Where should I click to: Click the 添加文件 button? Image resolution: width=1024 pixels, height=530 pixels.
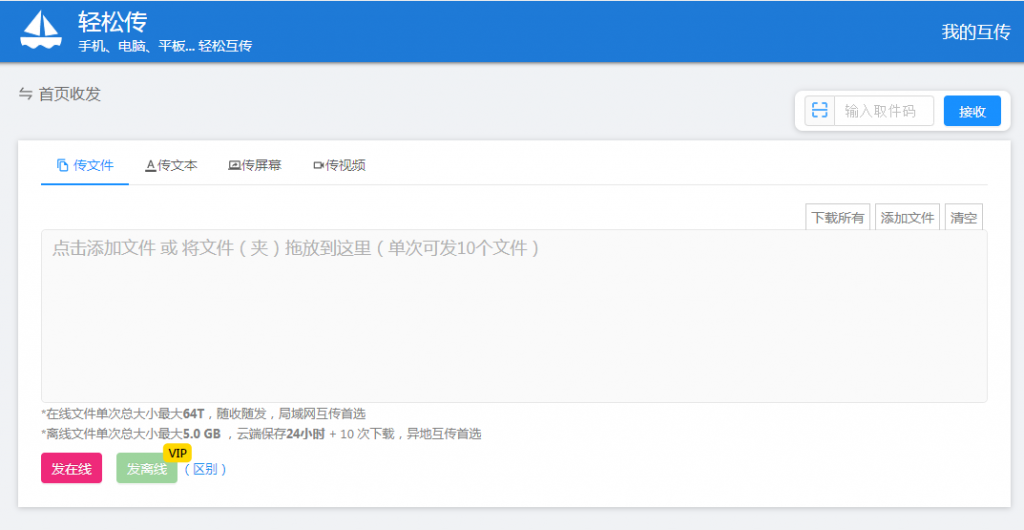(907, 218)
